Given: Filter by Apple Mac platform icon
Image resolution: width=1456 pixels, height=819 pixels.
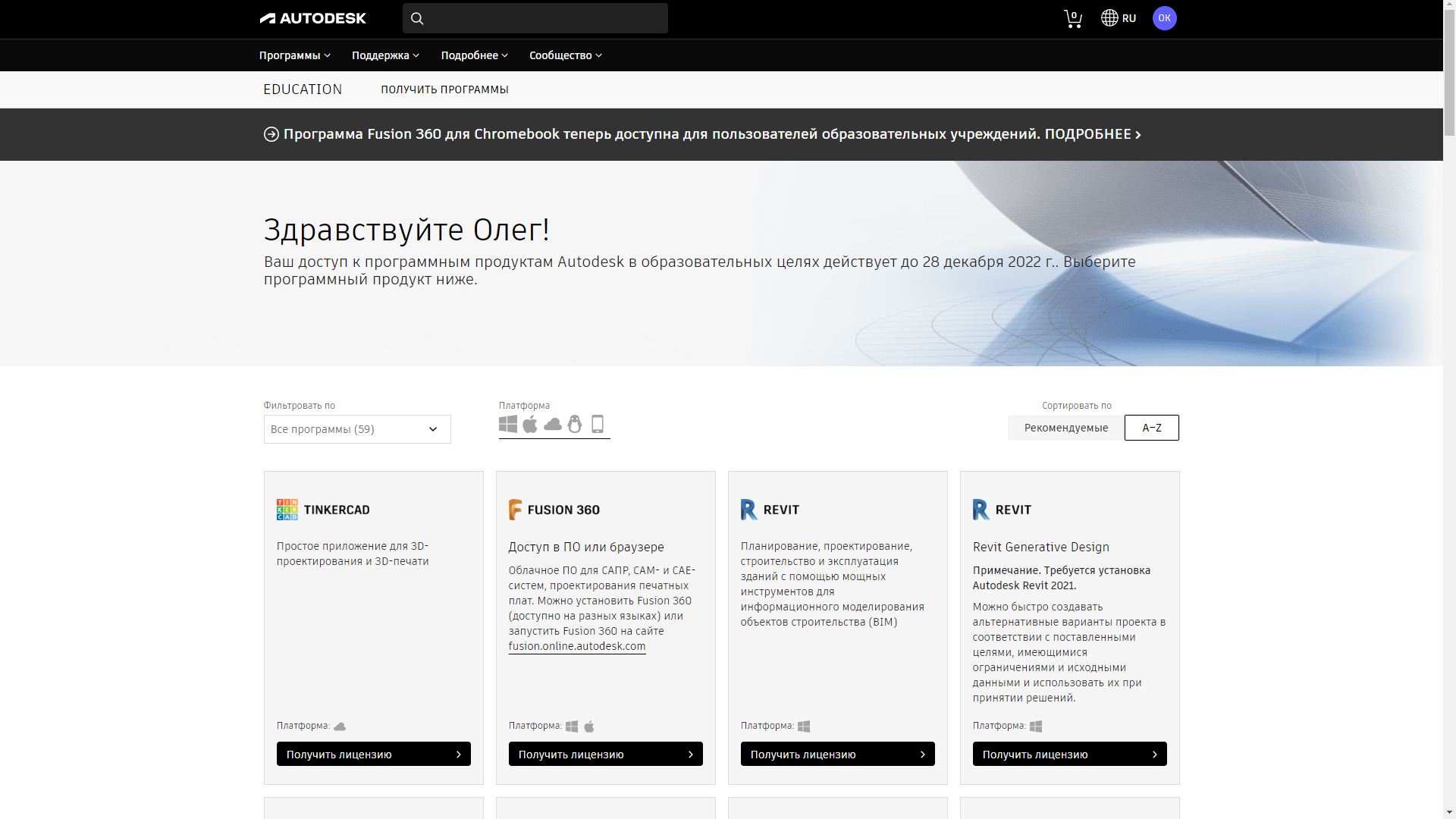Looking at the screenshot, I should 530,425.
